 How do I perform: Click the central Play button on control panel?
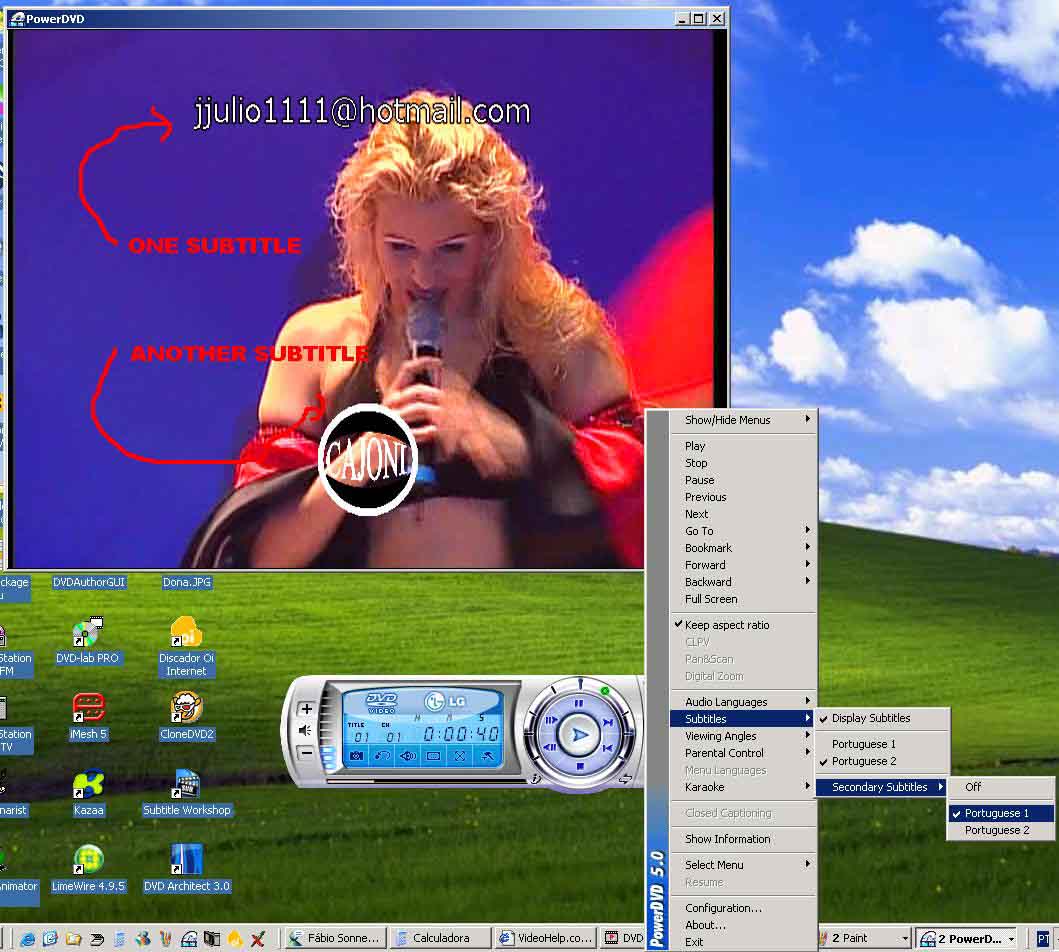[579, 735]
